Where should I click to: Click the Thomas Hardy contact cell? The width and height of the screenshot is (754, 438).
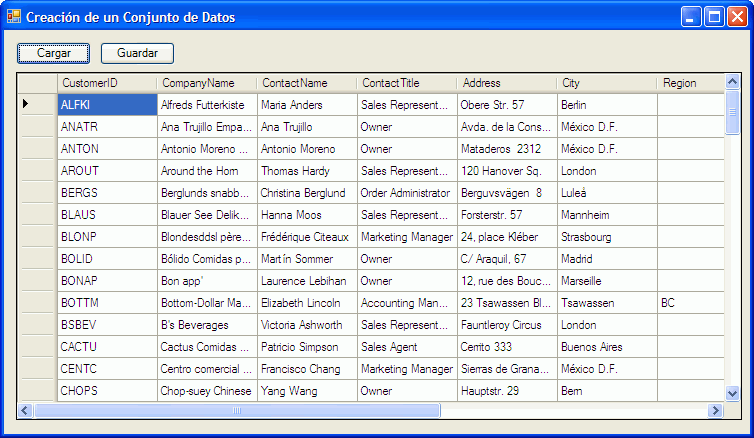click(306, 171)
